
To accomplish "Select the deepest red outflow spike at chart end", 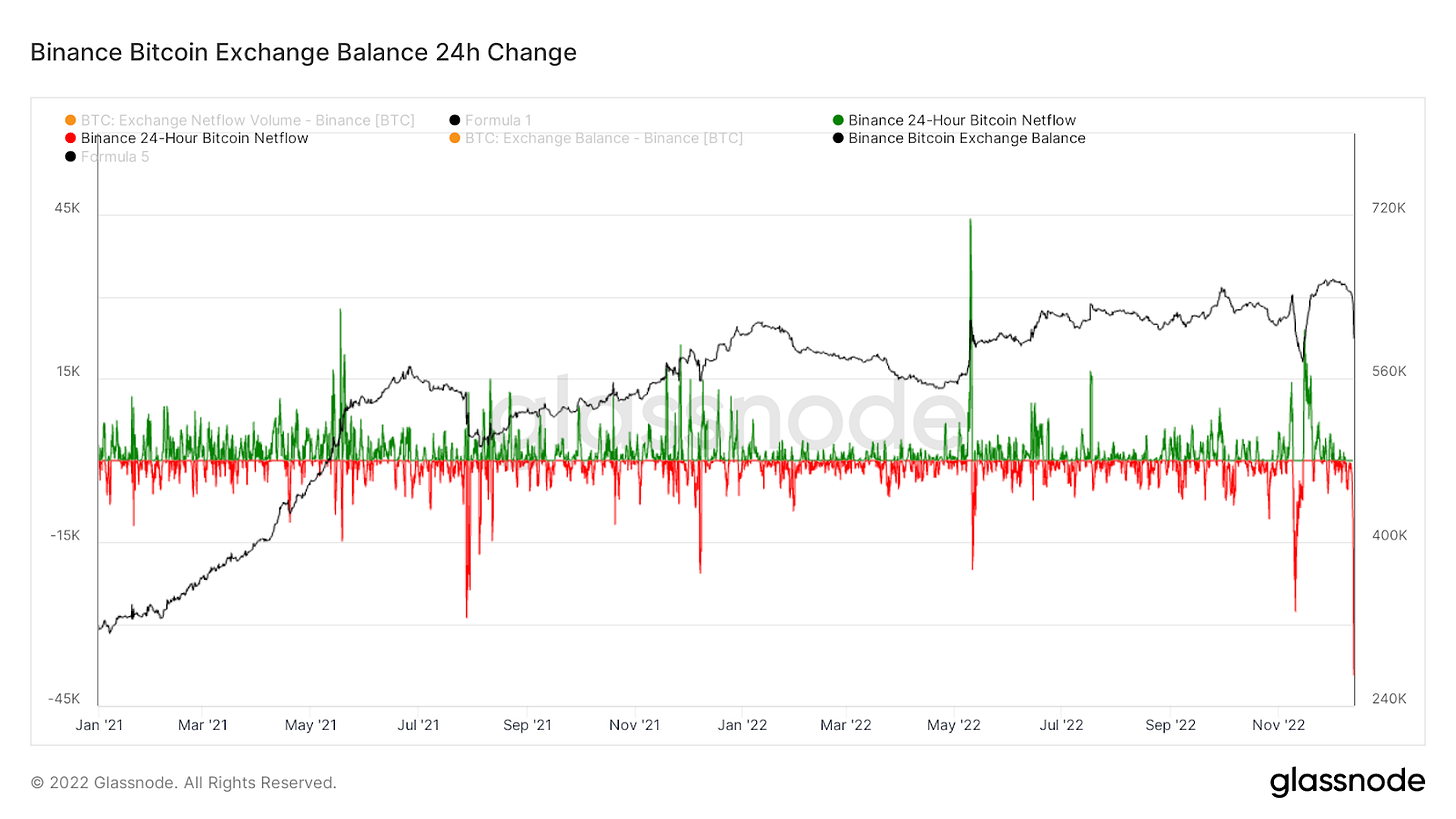I will pyautogui.click(x=1353, y=568).
